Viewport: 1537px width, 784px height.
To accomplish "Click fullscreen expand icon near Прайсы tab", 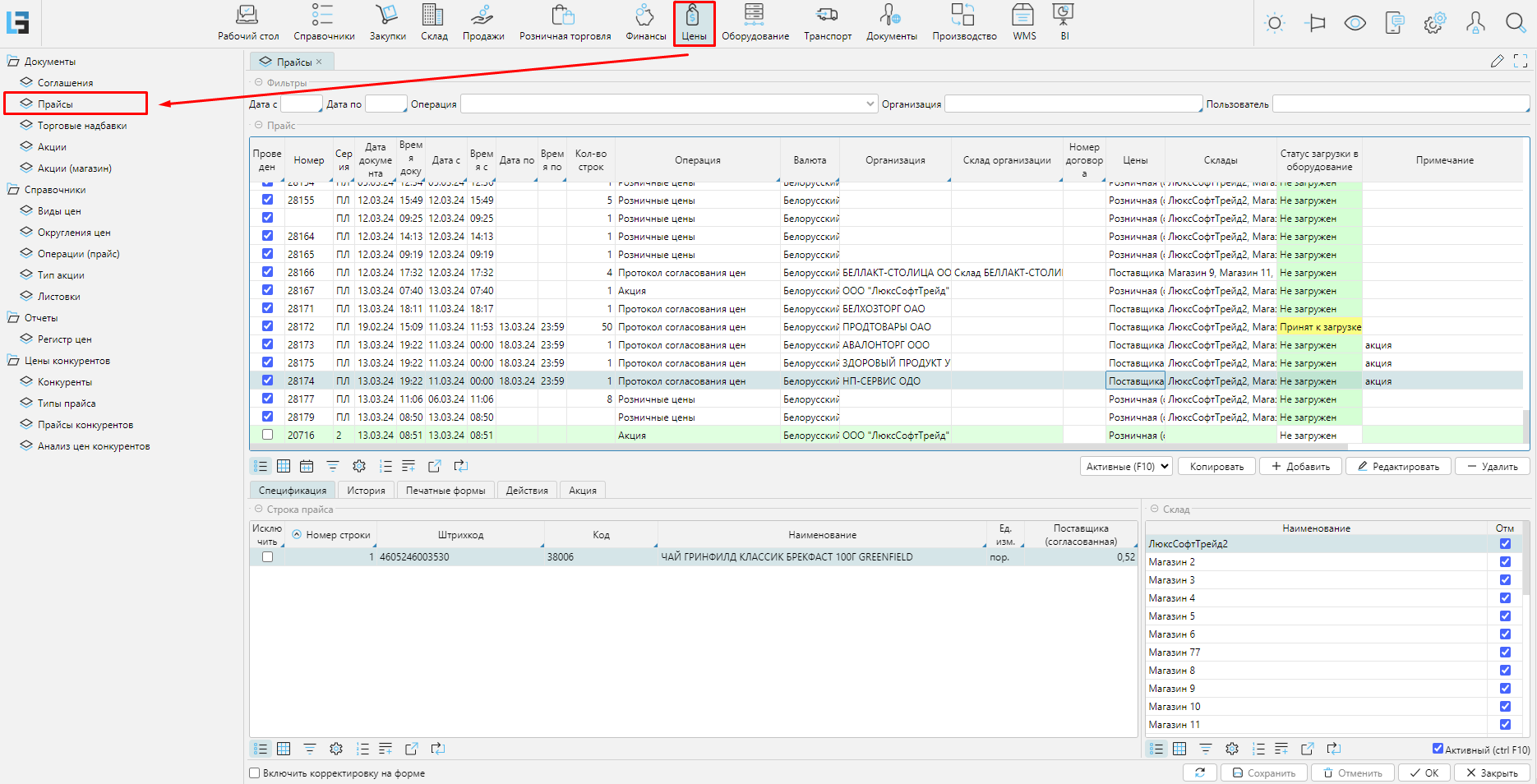I will (1520, 61).
